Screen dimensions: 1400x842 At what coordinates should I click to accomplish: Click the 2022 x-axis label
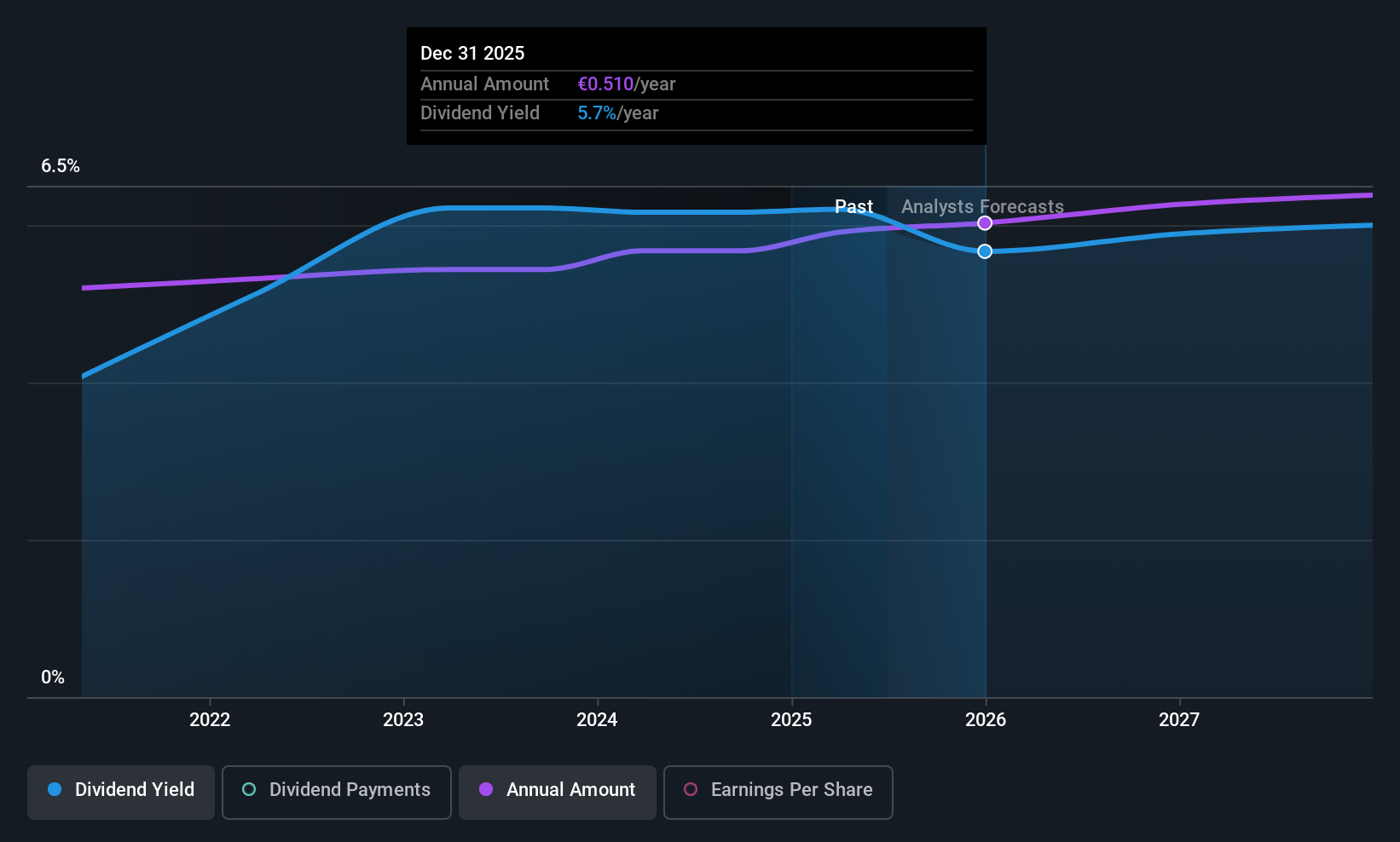[210, 720]
